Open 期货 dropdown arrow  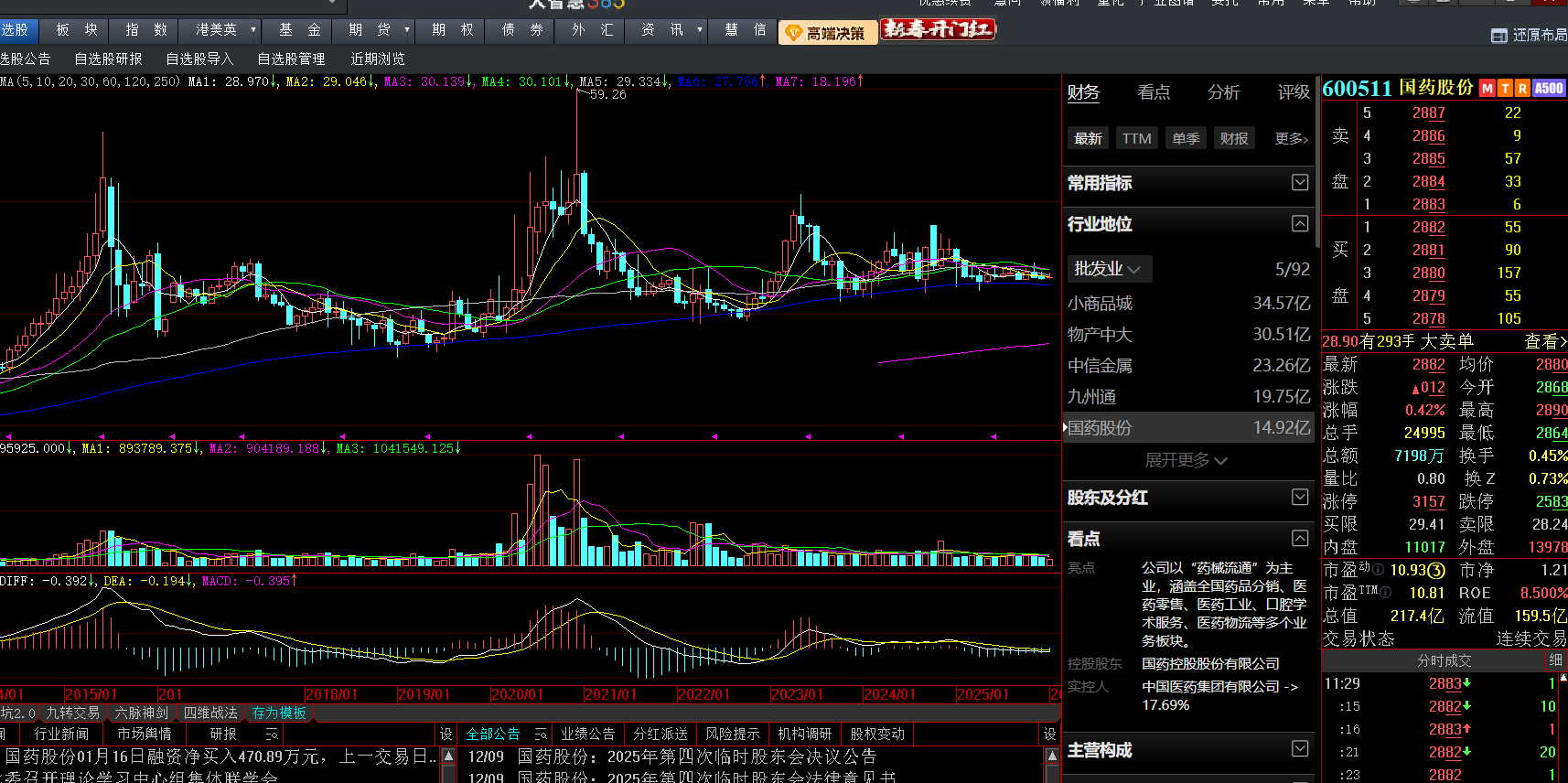[407, 30]
